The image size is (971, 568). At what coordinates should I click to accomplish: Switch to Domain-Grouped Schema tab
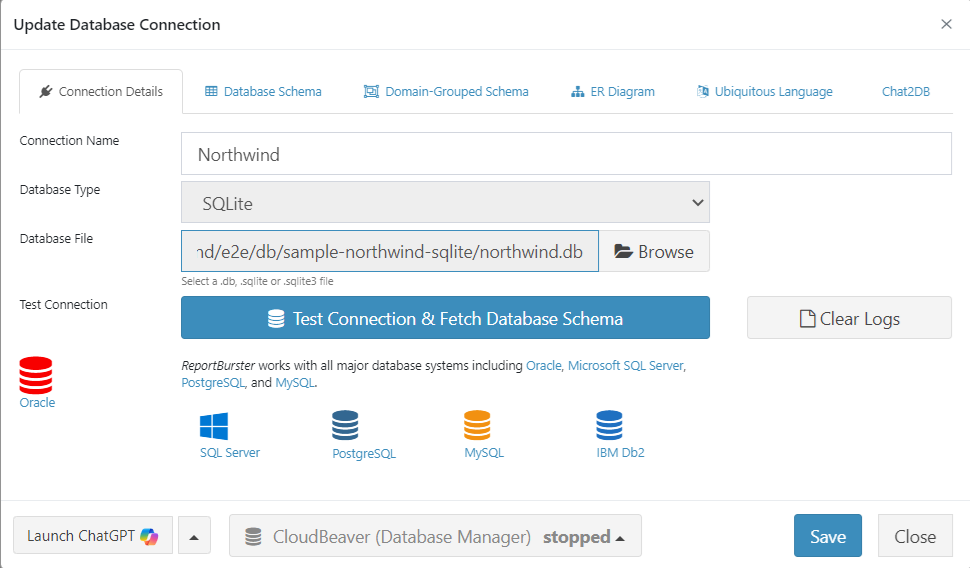click(446, 92)
